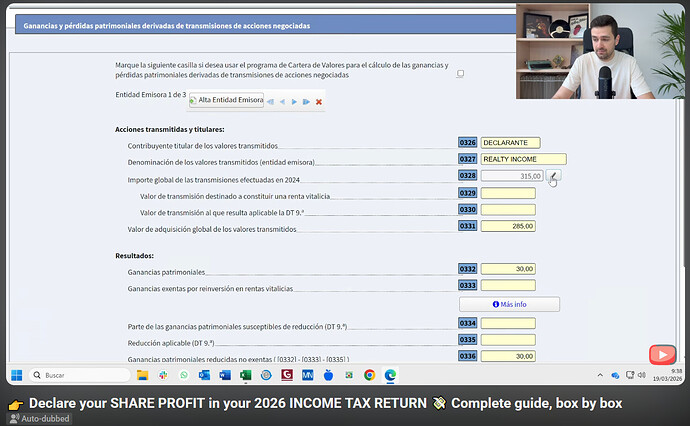The image size is (690, 426).
Task: Click the Auto-dubbed badge
Action: pyautogui.click(x=39, y=419)
